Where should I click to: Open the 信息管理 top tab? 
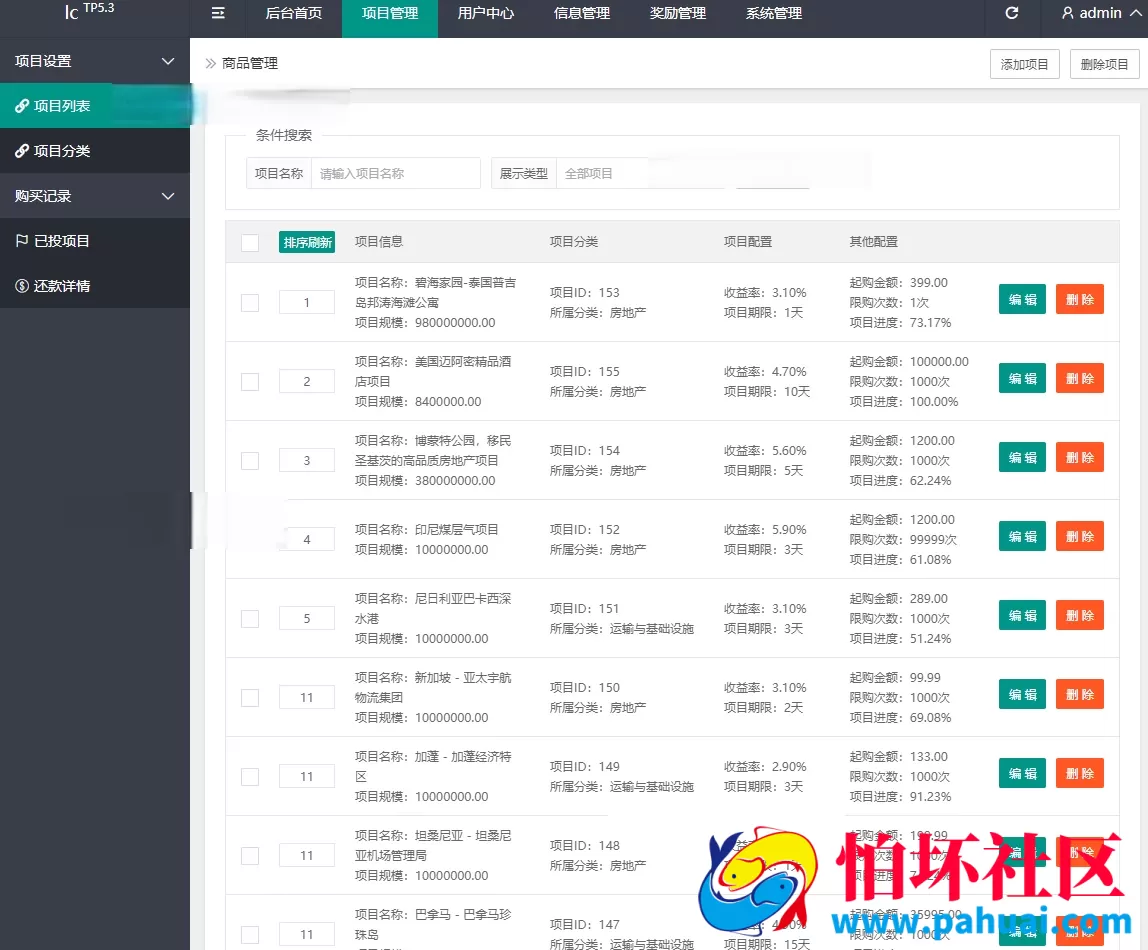581,13
